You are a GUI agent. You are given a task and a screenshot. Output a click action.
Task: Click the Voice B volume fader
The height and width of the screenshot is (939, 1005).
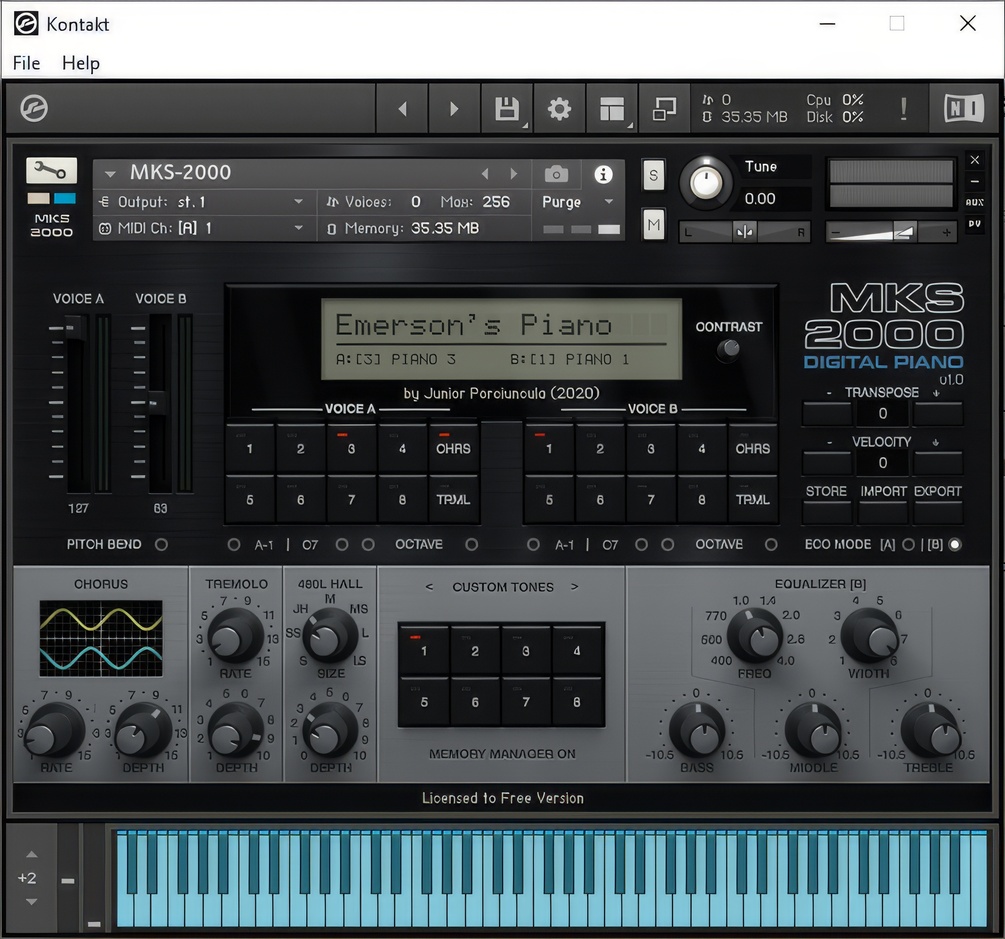[x=158, y=403]
